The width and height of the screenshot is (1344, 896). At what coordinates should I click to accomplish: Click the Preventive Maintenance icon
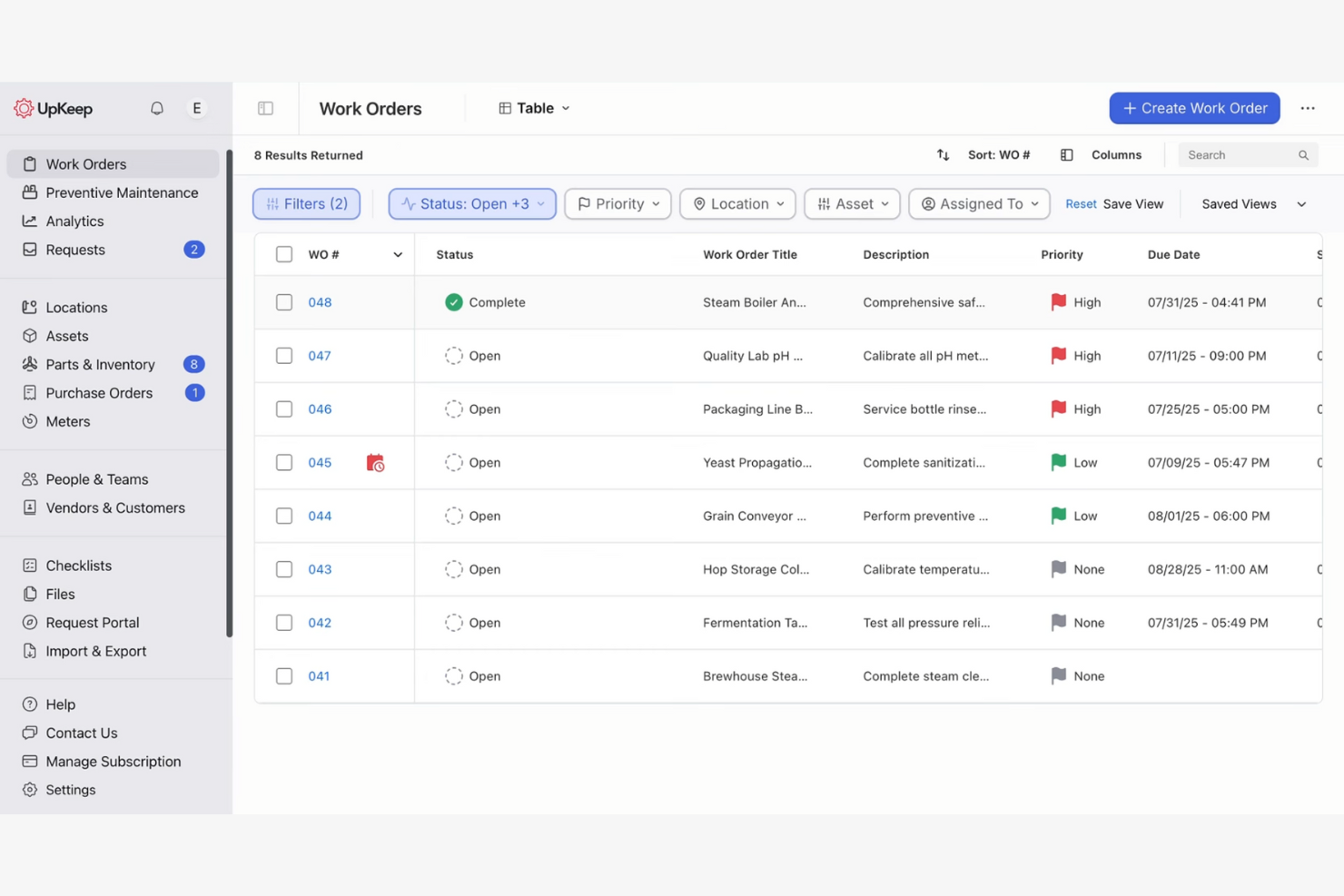point(30,192)
